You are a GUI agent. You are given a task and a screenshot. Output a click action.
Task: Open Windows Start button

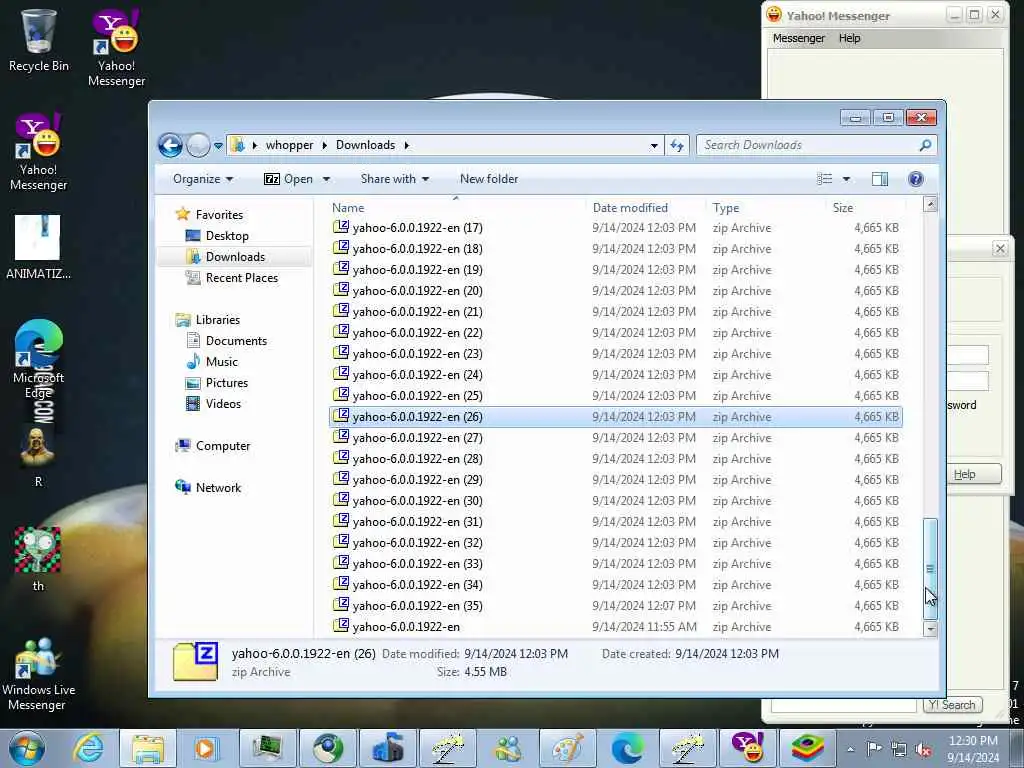[27, 748]
